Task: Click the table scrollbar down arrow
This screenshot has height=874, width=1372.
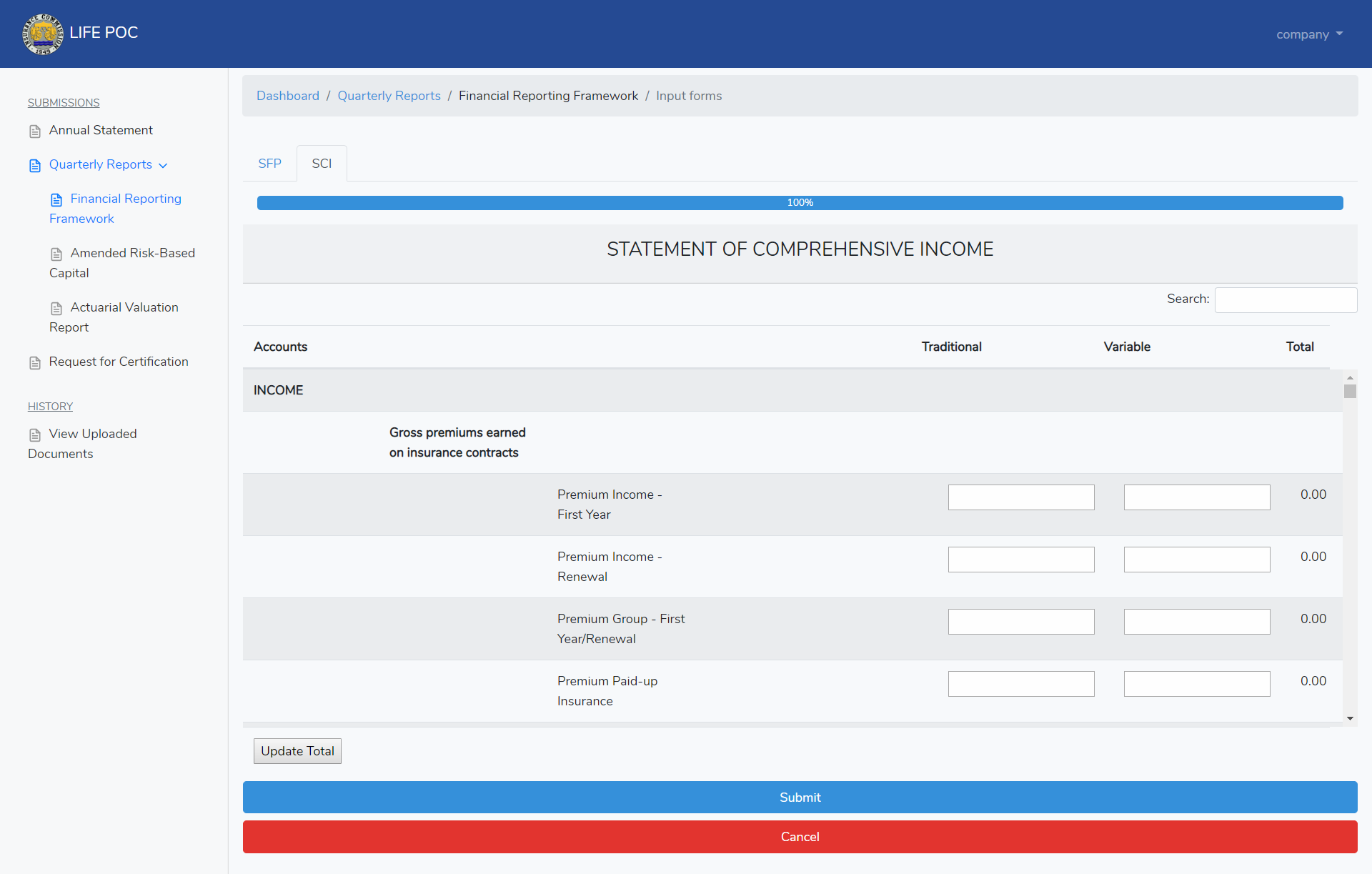Action: [1350, 718]
